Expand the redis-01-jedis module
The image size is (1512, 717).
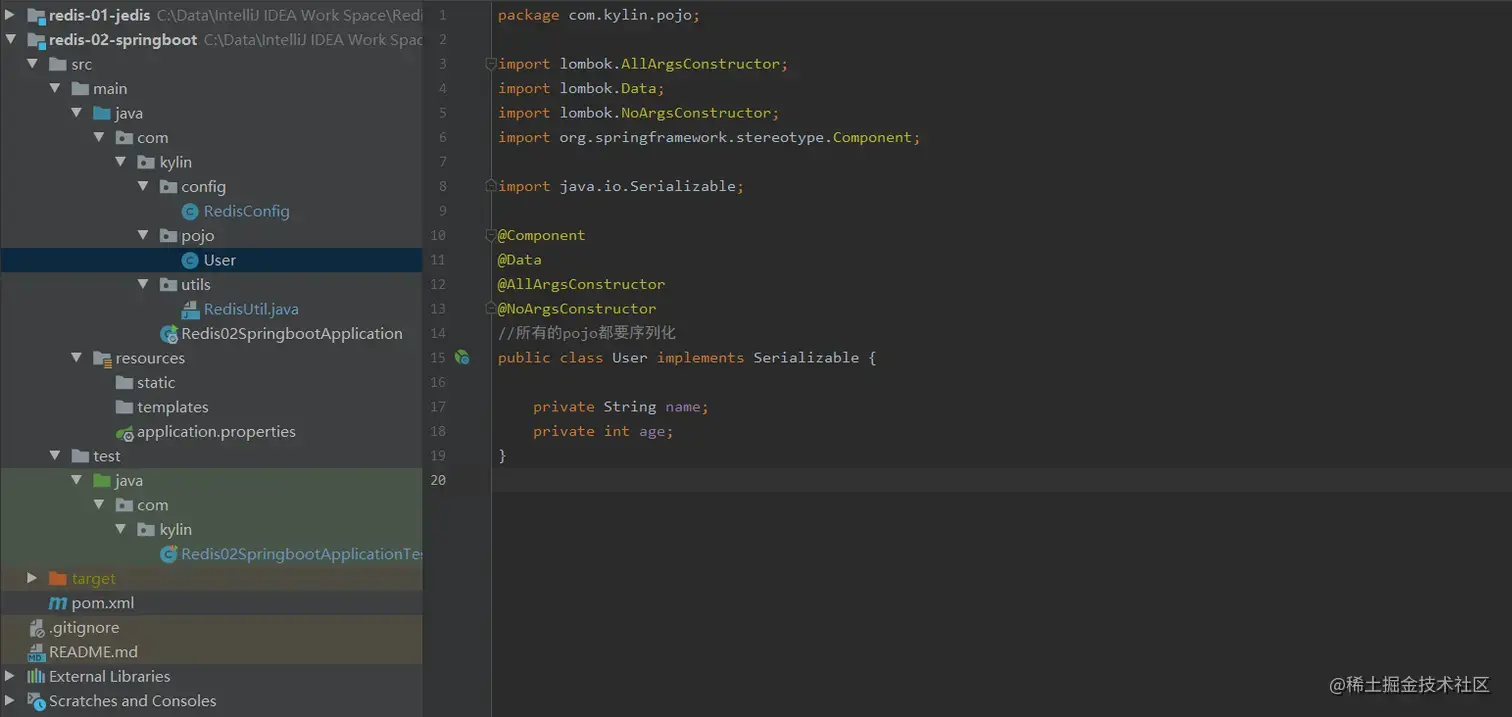(10, 15)
